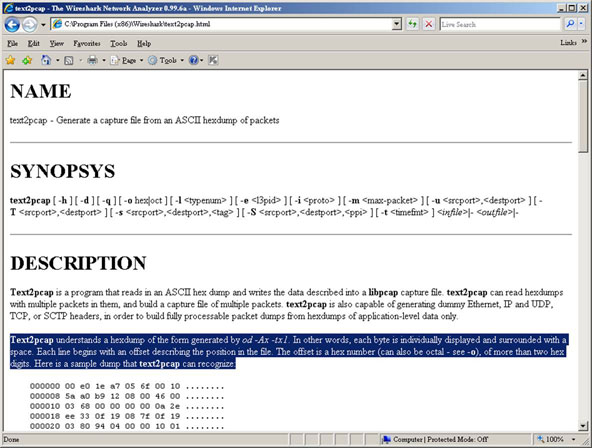Print the page with printer icon
Screen dimensions: 592x448
[92, 60]
